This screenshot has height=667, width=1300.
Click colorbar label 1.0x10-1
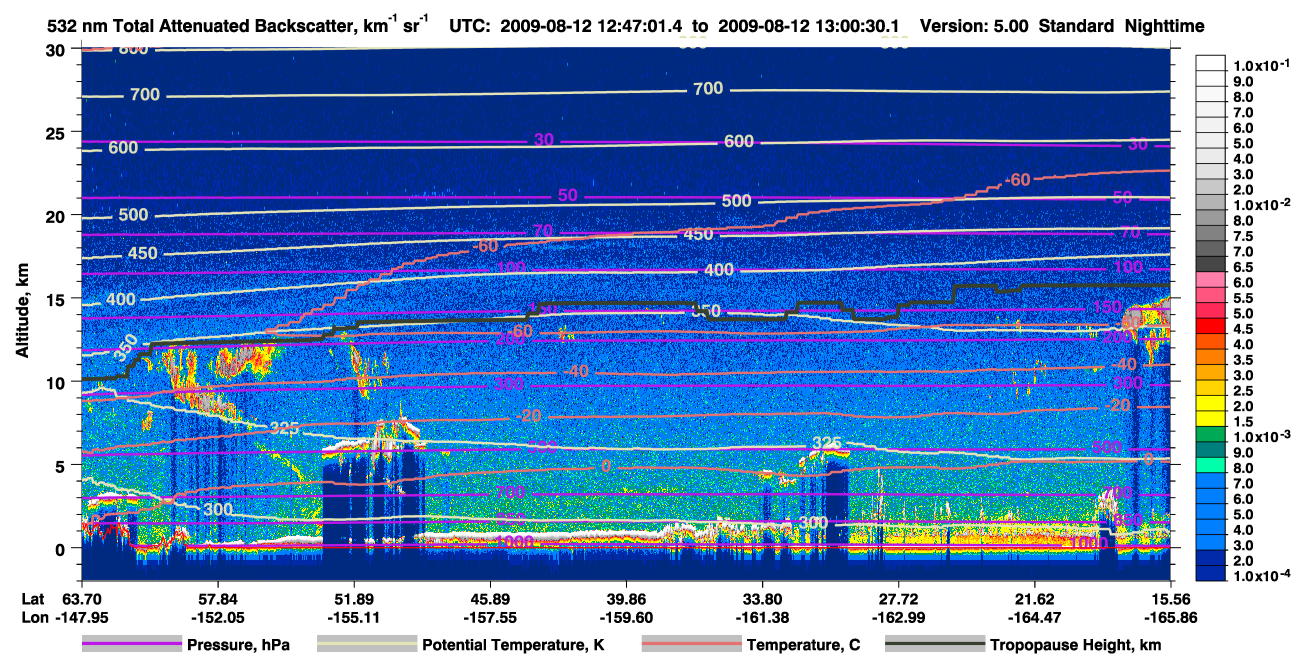pyautogui.click(x=1263, y=65)
